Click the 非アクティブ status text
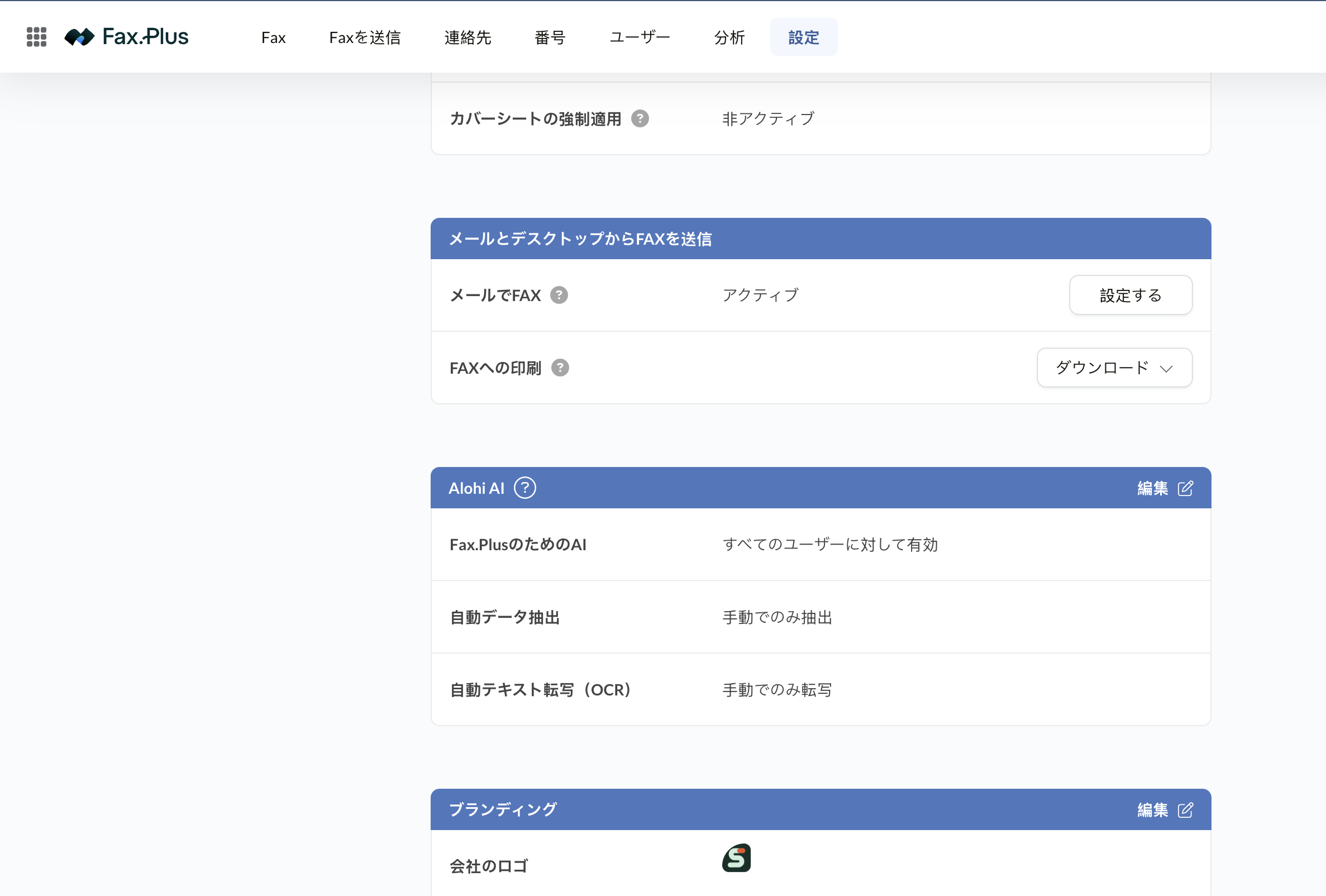This screenshot has height=896, width=1326. click(769, 119)
